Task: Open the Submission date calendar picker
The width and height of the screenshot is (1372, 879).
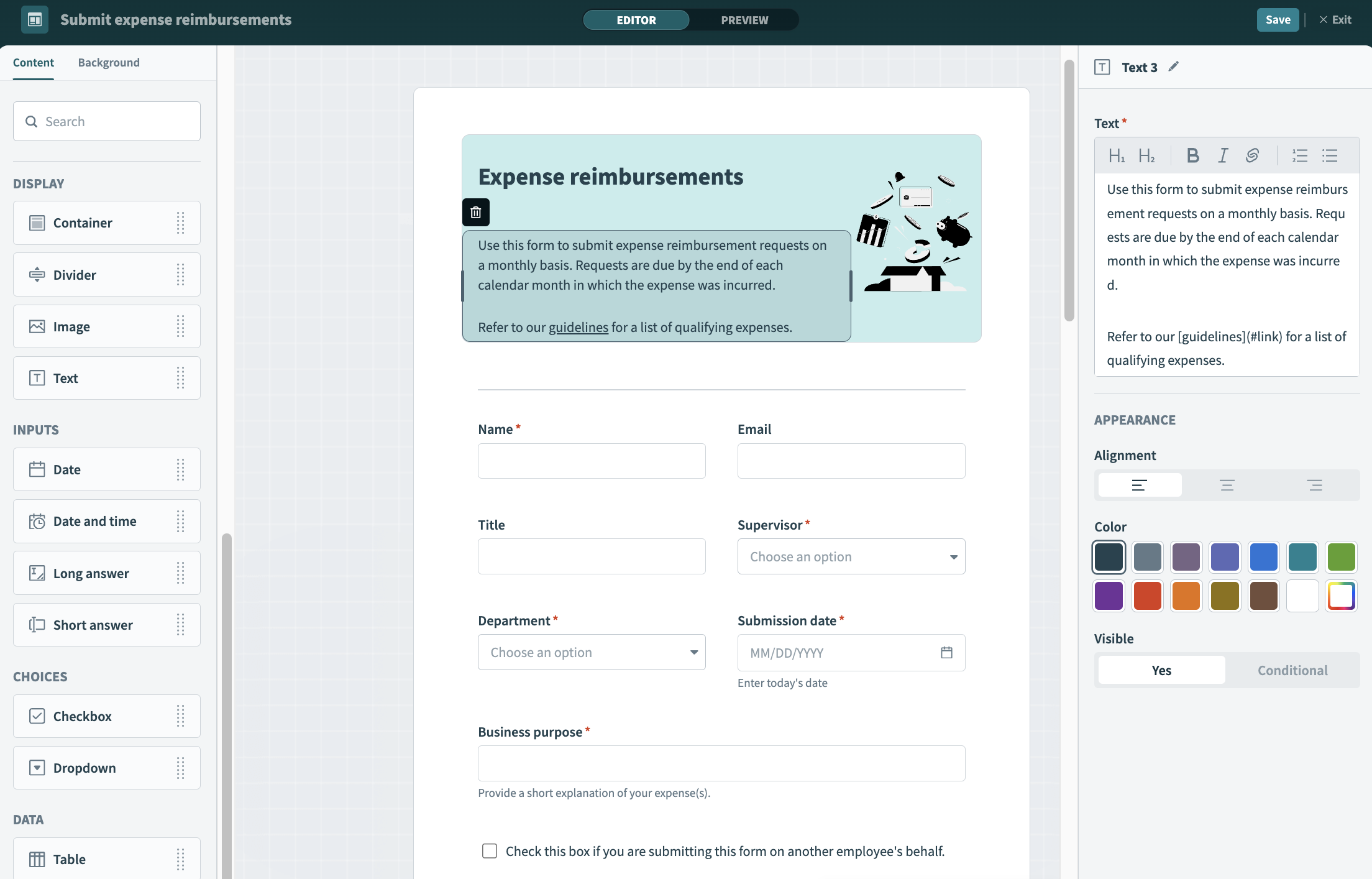Action: 946,652
